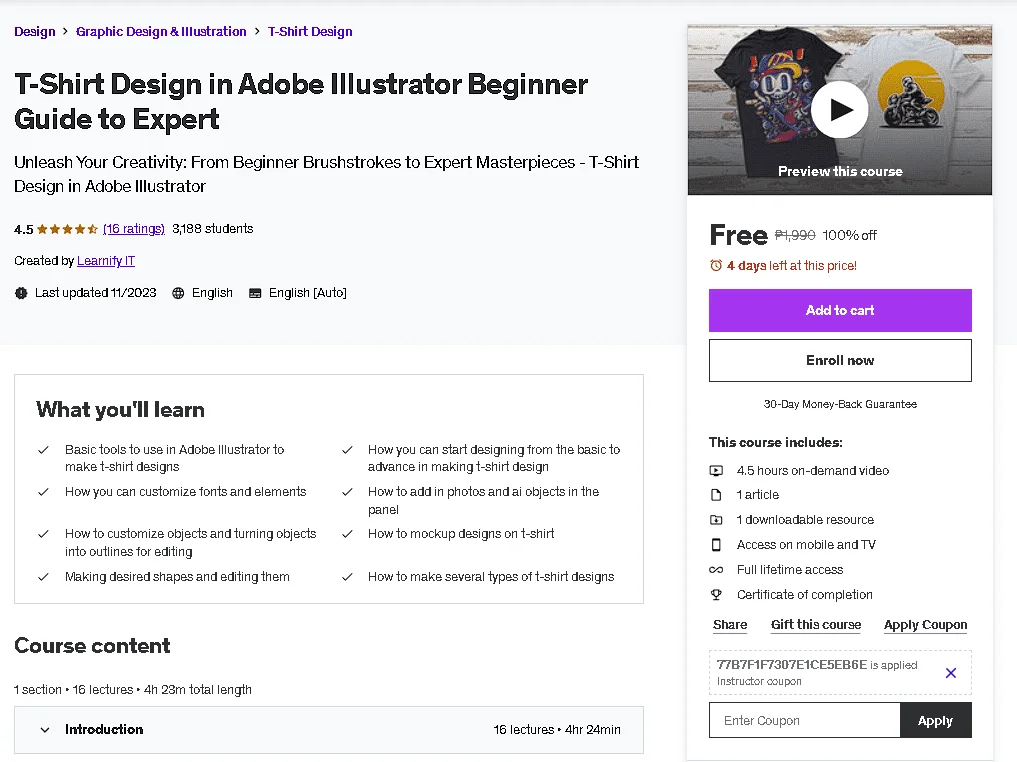The width and height of the screenshot is (1017, 762).
Task: Click checkmark beside mockup designs item
Action: 347,534
